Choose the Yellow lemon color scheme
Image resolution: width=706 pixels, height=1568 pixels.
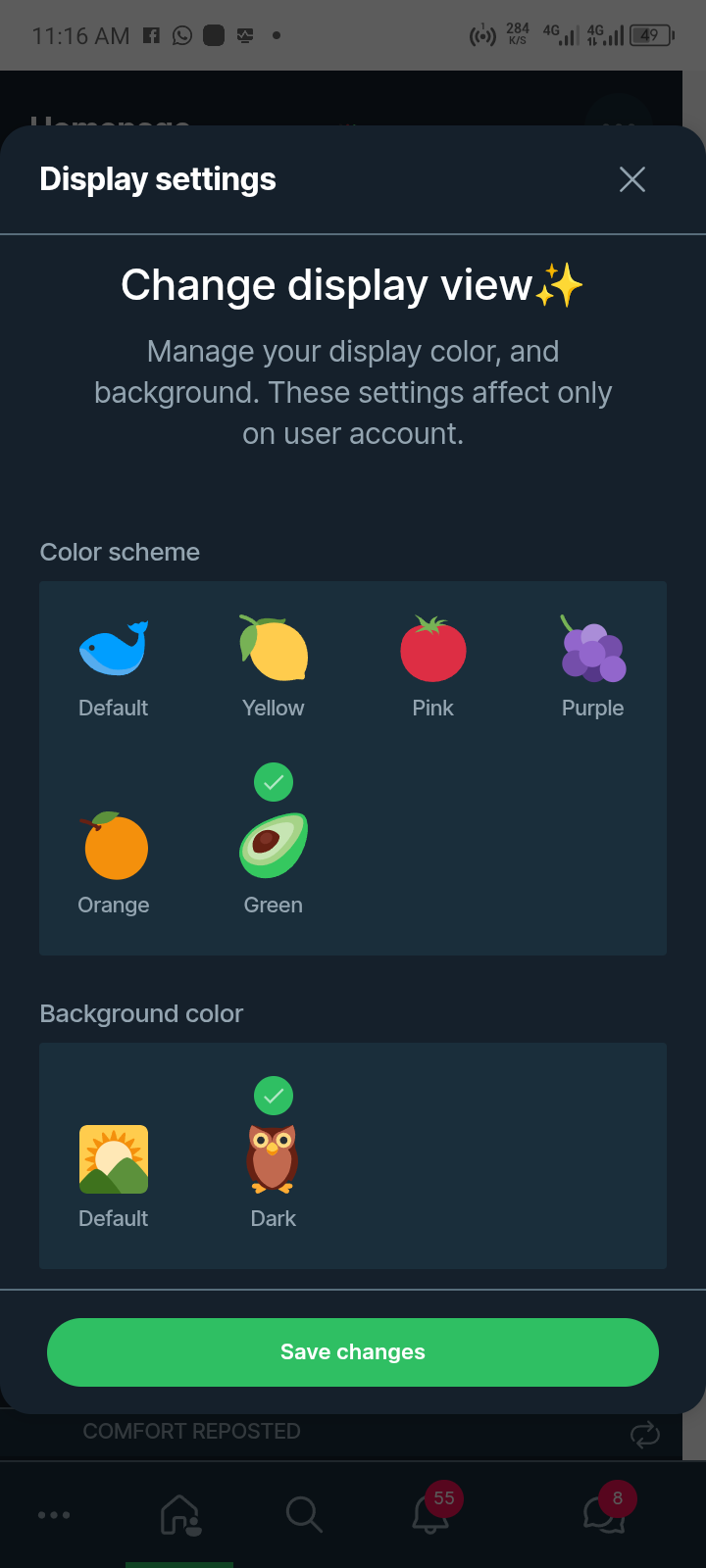[x=274, y=649]
